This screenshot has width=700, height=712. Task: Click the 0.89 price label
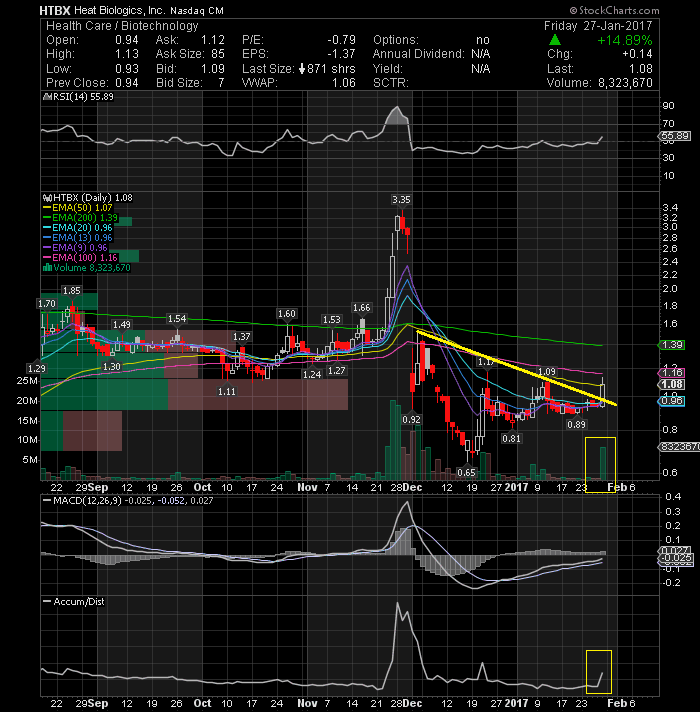click(577, 425)
